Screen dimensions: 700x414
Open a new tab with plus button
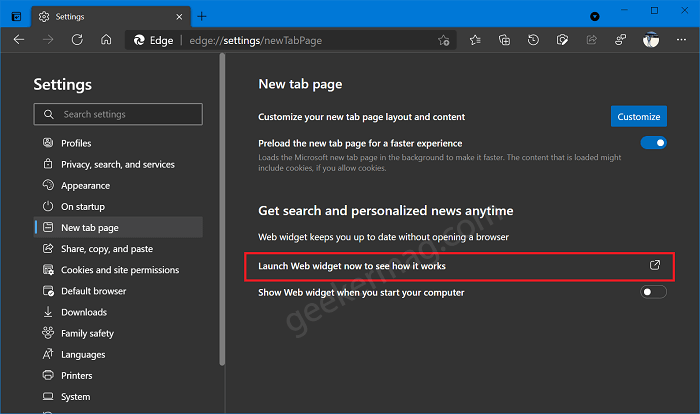202,17
